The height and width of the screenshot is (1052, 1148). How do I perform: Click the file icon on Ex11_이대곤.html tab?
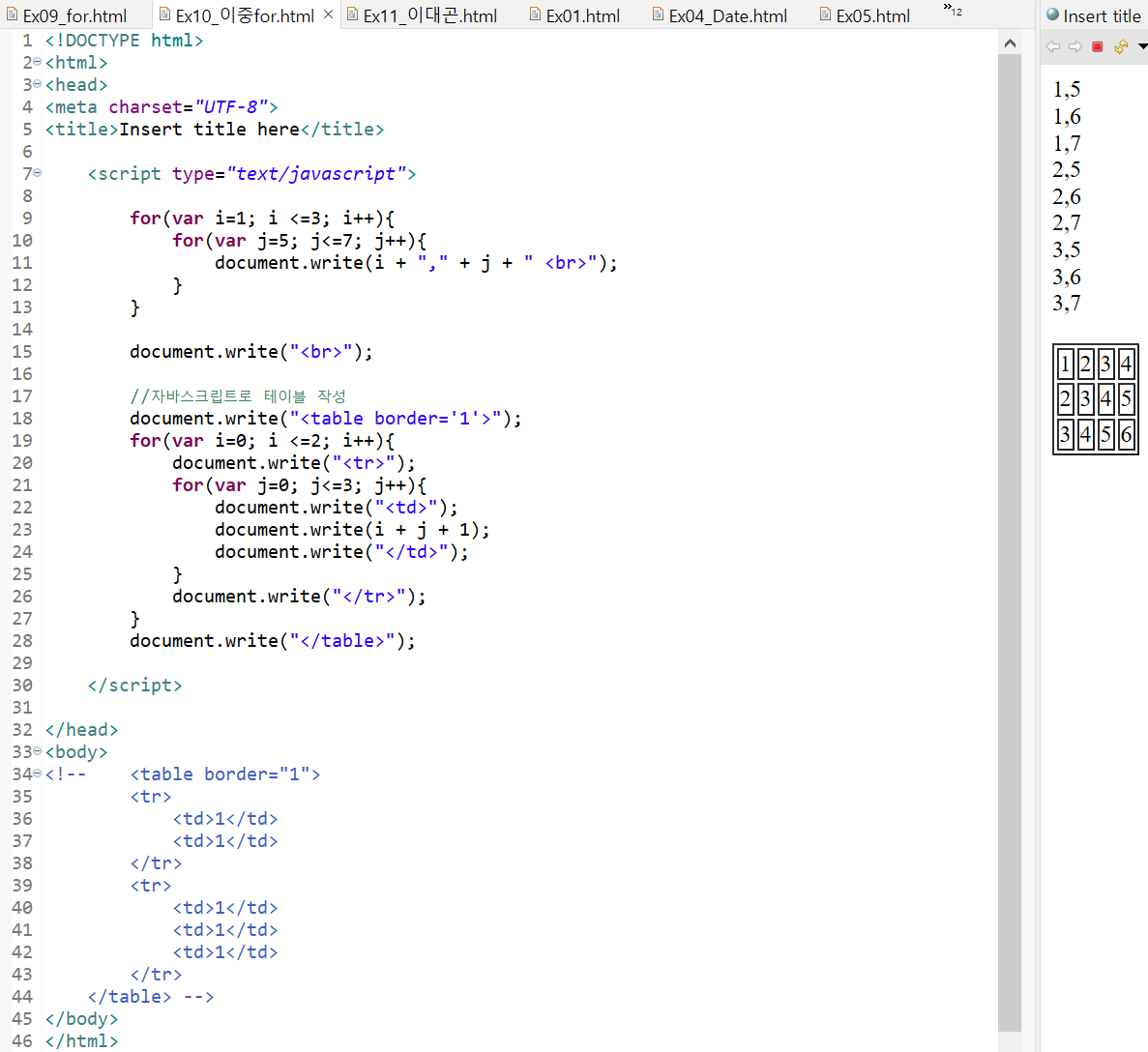click(352, 15)
